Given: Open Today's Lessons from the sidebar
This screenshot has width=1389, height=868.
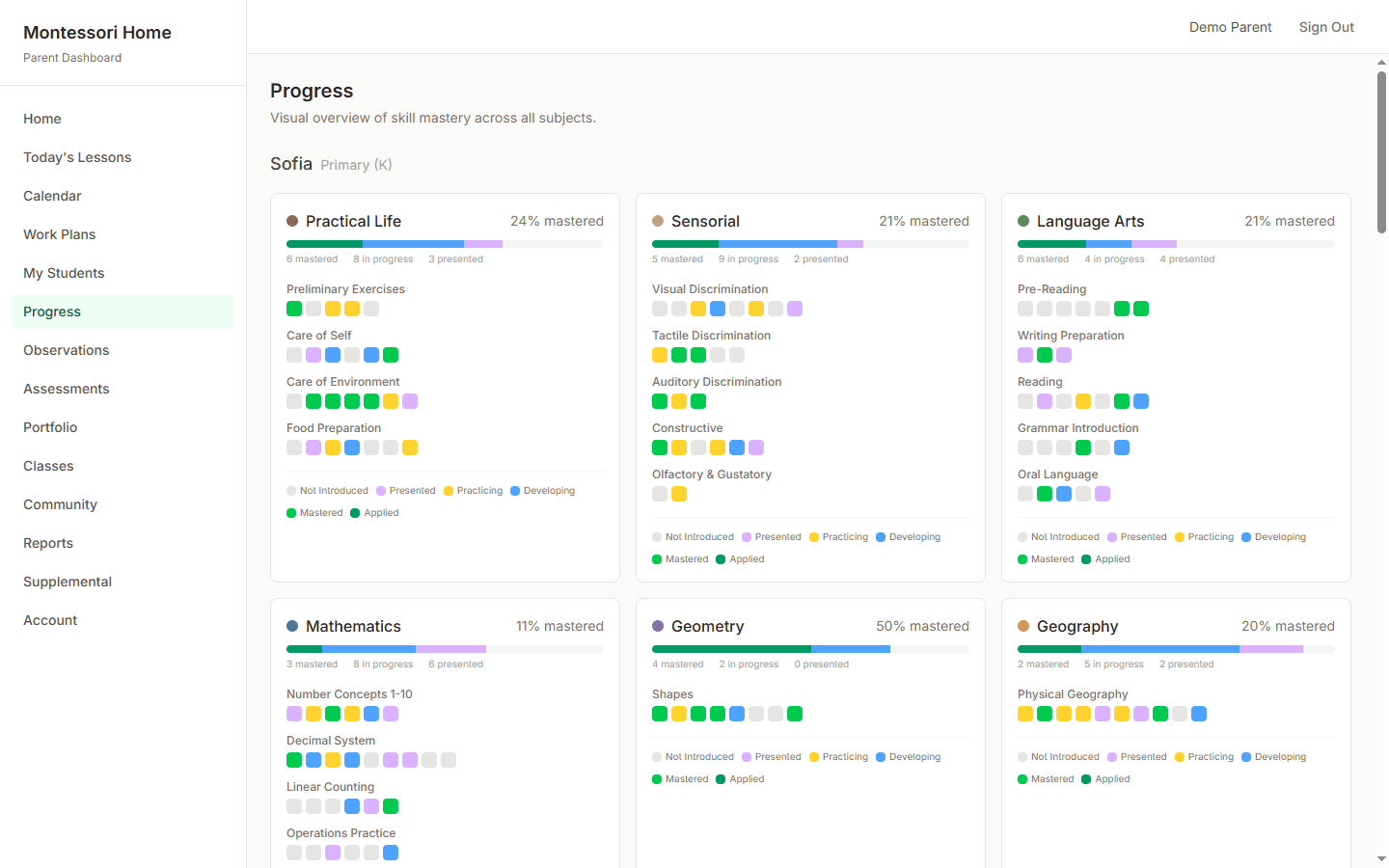Looking at the screenshot, I should pyautogui.click(x=76, y=156).
